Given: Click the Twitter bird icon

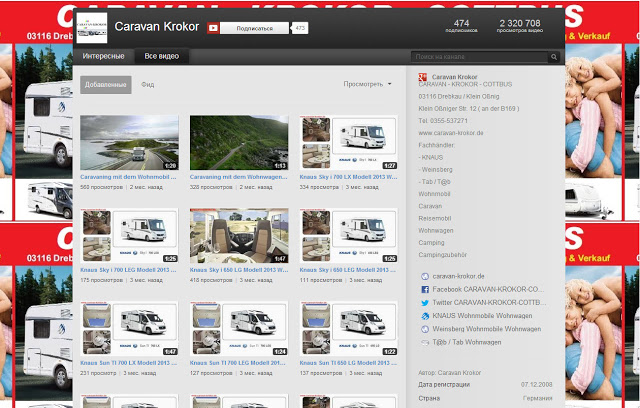Looking at the screenshot, I should [x=425, y=303].
